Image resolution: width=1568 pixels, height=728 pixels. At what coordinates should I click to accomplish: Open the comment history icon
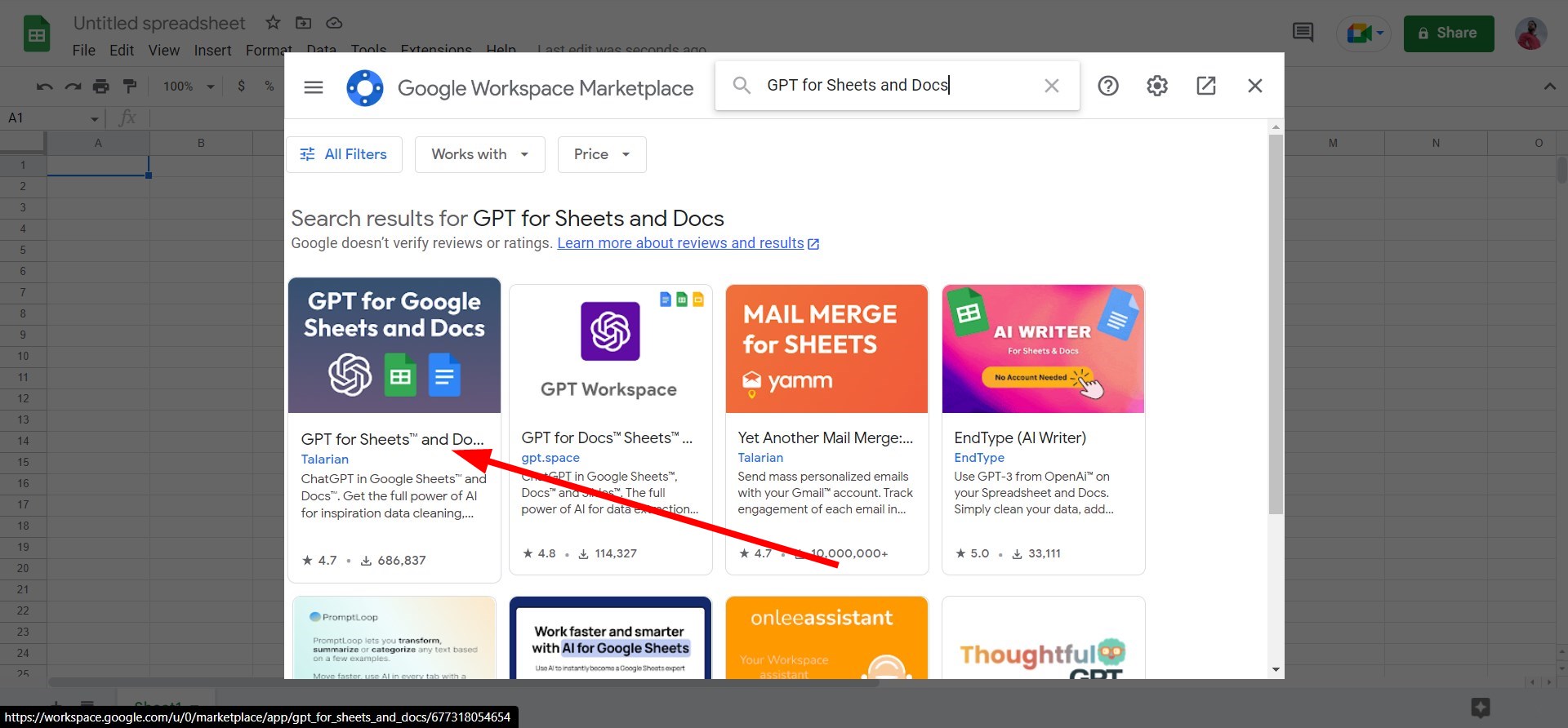tap(1303, 33)
